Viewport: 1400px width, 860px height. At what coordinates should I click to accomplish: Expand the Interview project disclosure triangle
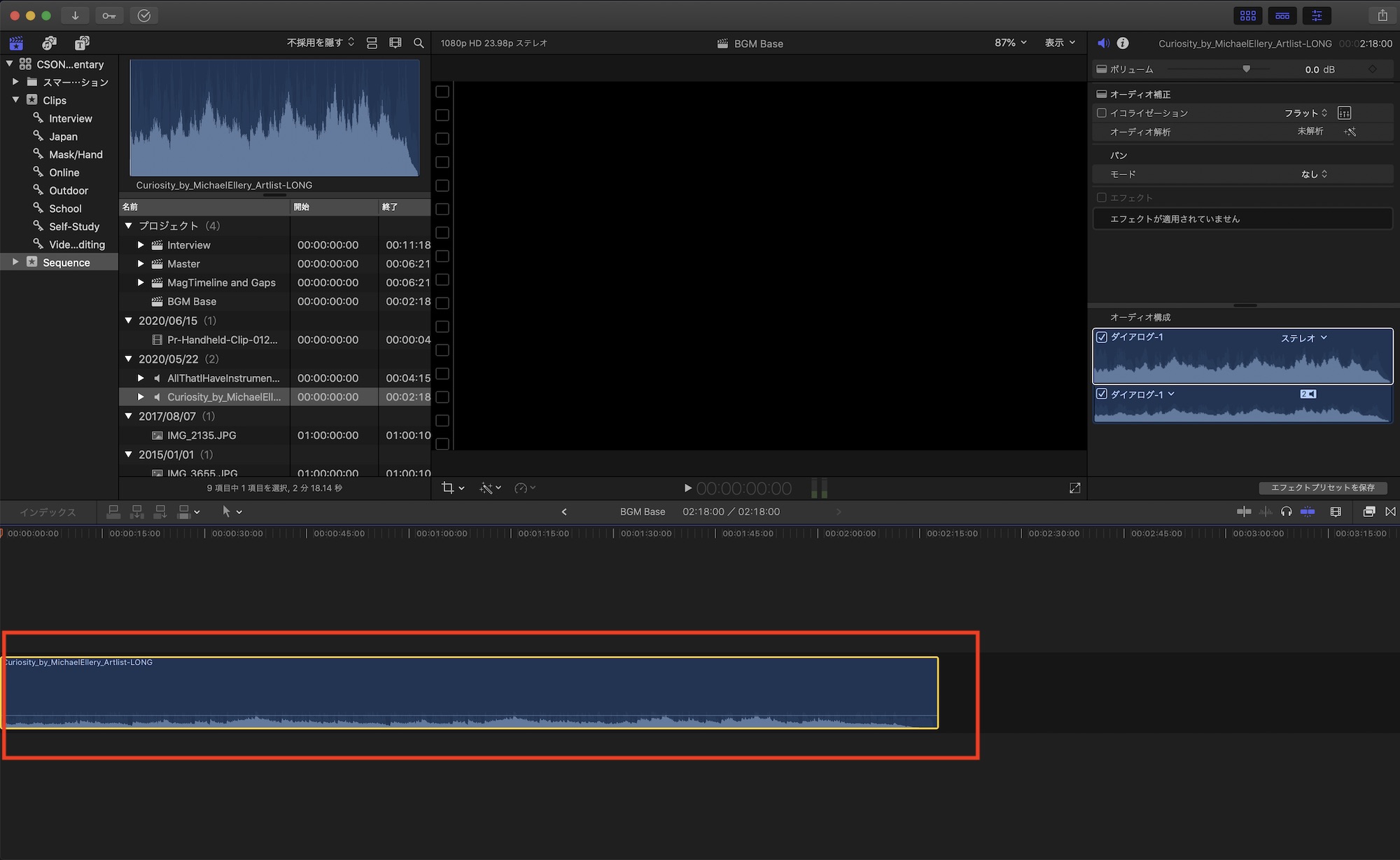click(x=141, y=245)
